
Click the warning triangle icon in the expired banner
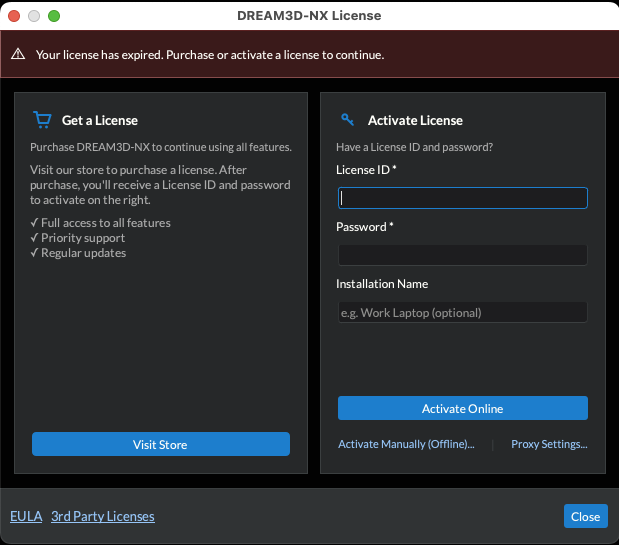(18, 54)
